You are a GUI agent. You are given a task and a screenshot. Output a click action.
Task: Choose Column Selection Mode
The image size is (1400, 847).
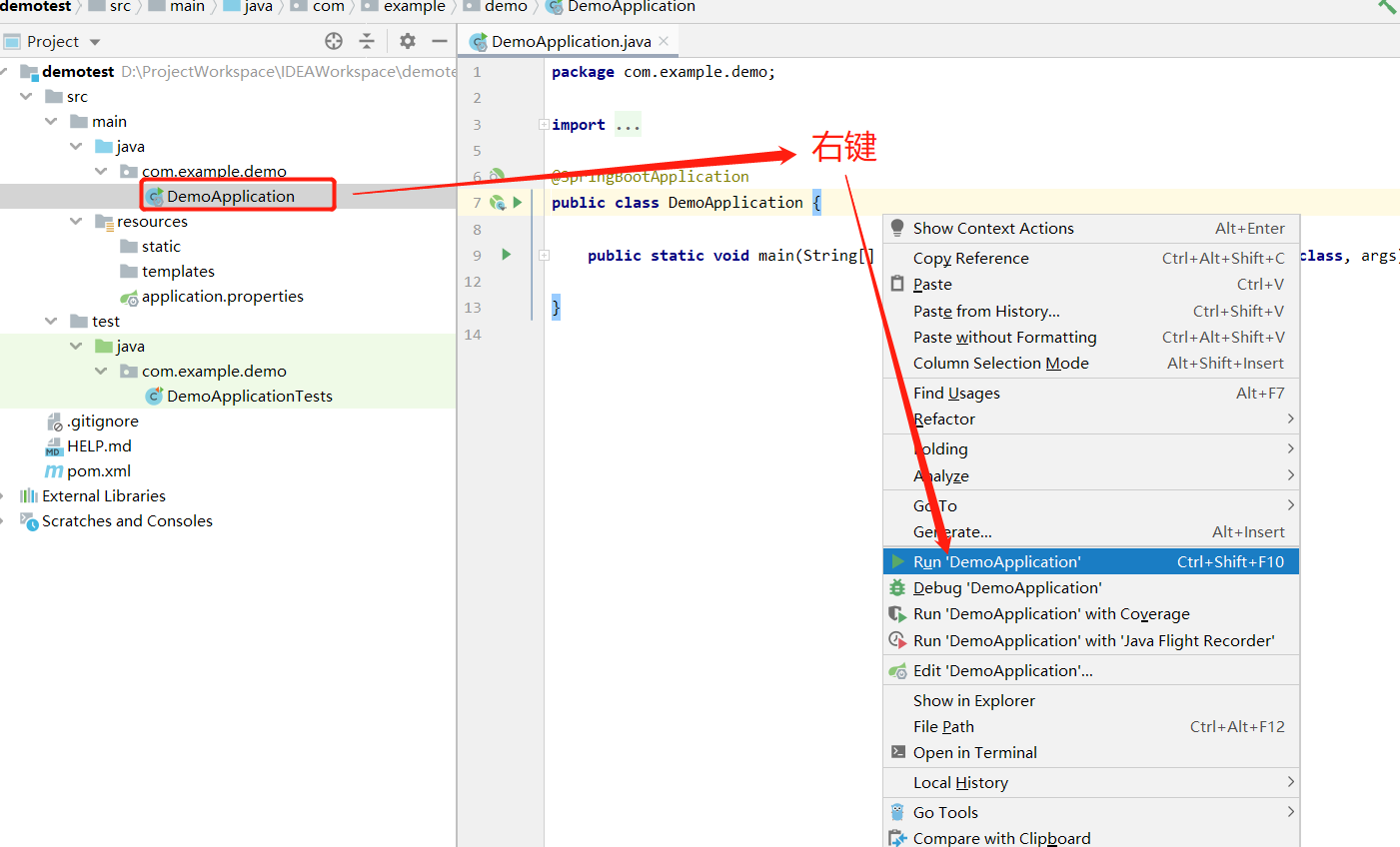click(x=1091, y=363)
